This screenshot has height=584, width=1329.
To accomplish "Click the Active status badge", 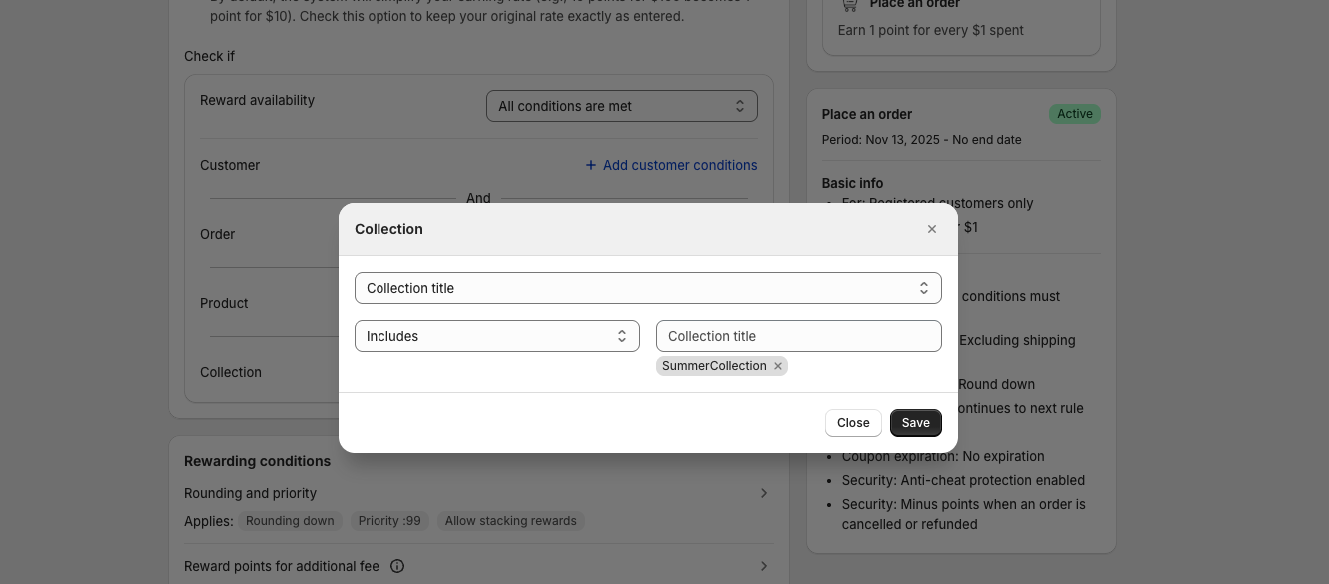I will tap(1074, 114).
